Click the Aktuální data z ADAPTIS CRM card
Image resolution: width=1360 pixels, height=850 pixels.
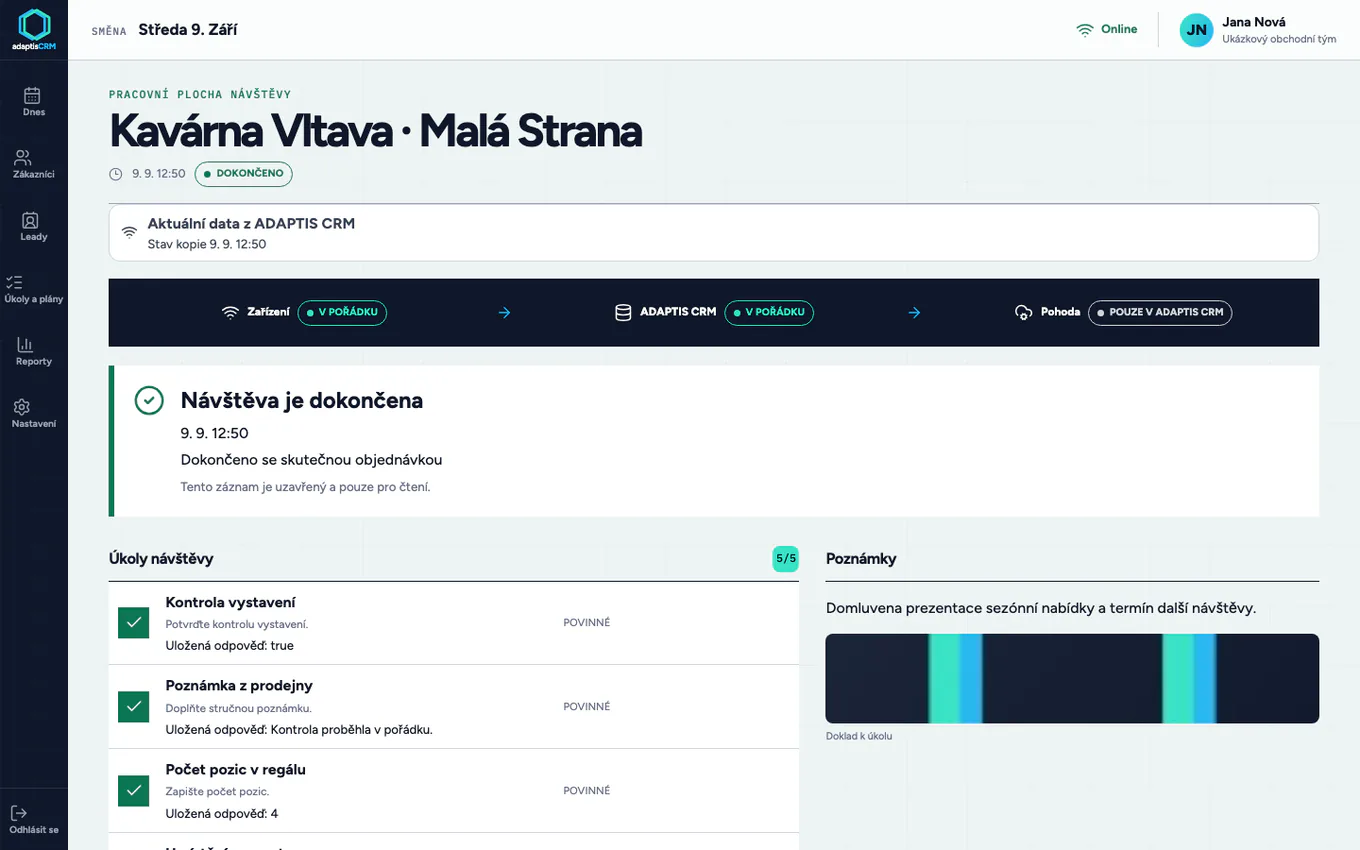point(714,233)
